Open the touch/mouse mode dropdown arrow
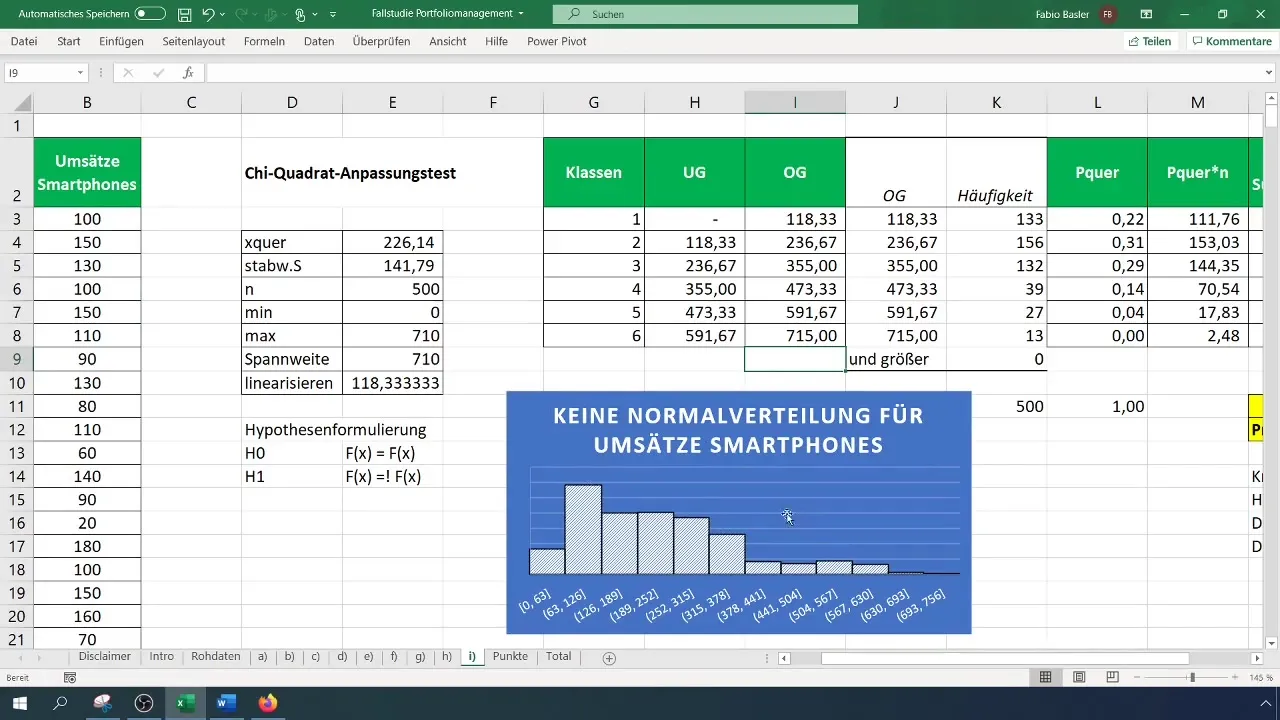Image resolution: width=1280 pixels, height=720 pixels. 314,14
